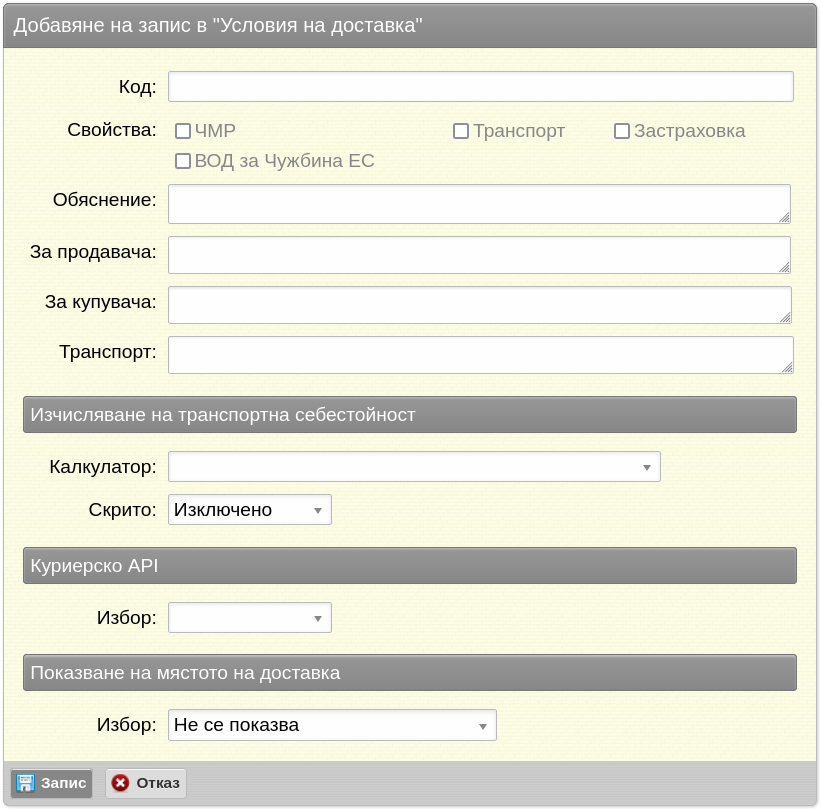Select the Изчисляване на транспортна себестойност header

(410, 415)
